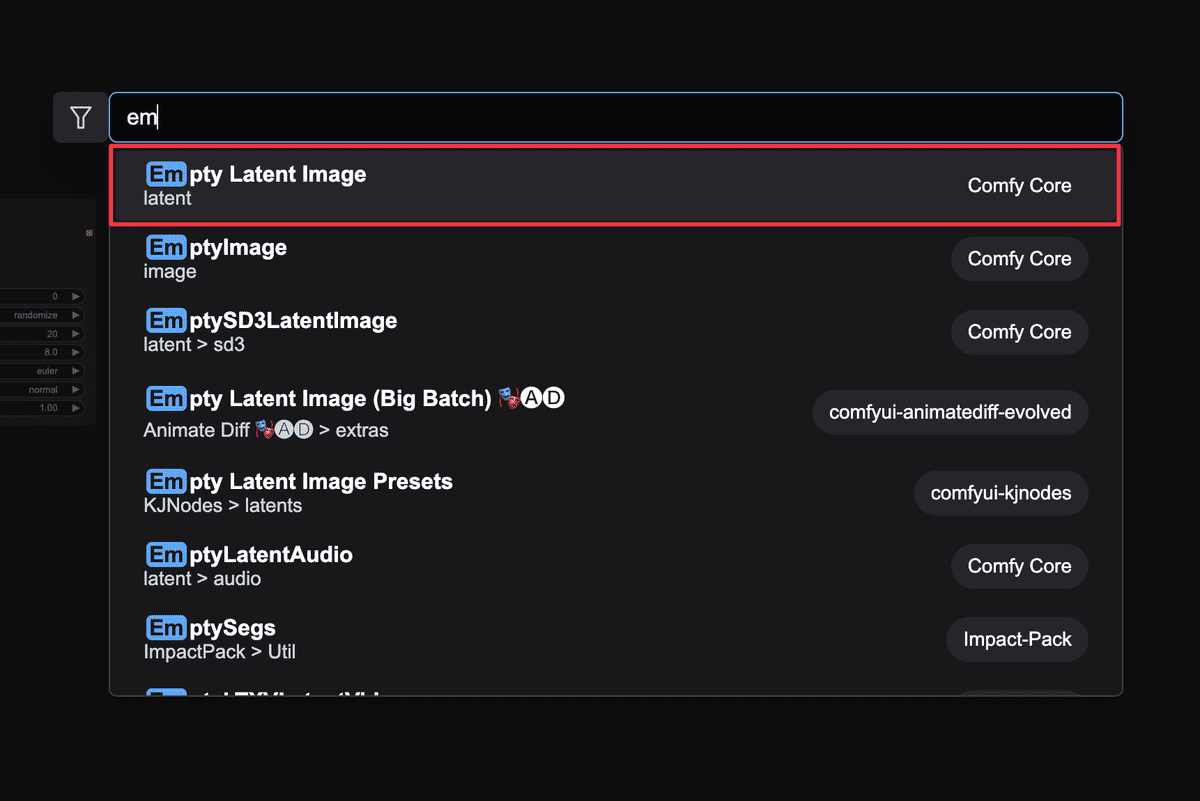1200x801 pixels.
Task: Click the comfyui-animatediff-evolved badge
Action: click(x=950, y=412)
